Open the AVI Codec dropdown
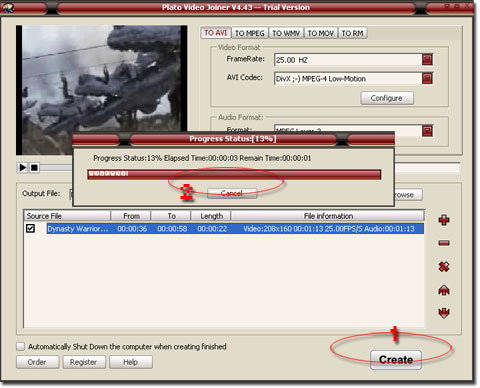 click(x=427, y=78)
